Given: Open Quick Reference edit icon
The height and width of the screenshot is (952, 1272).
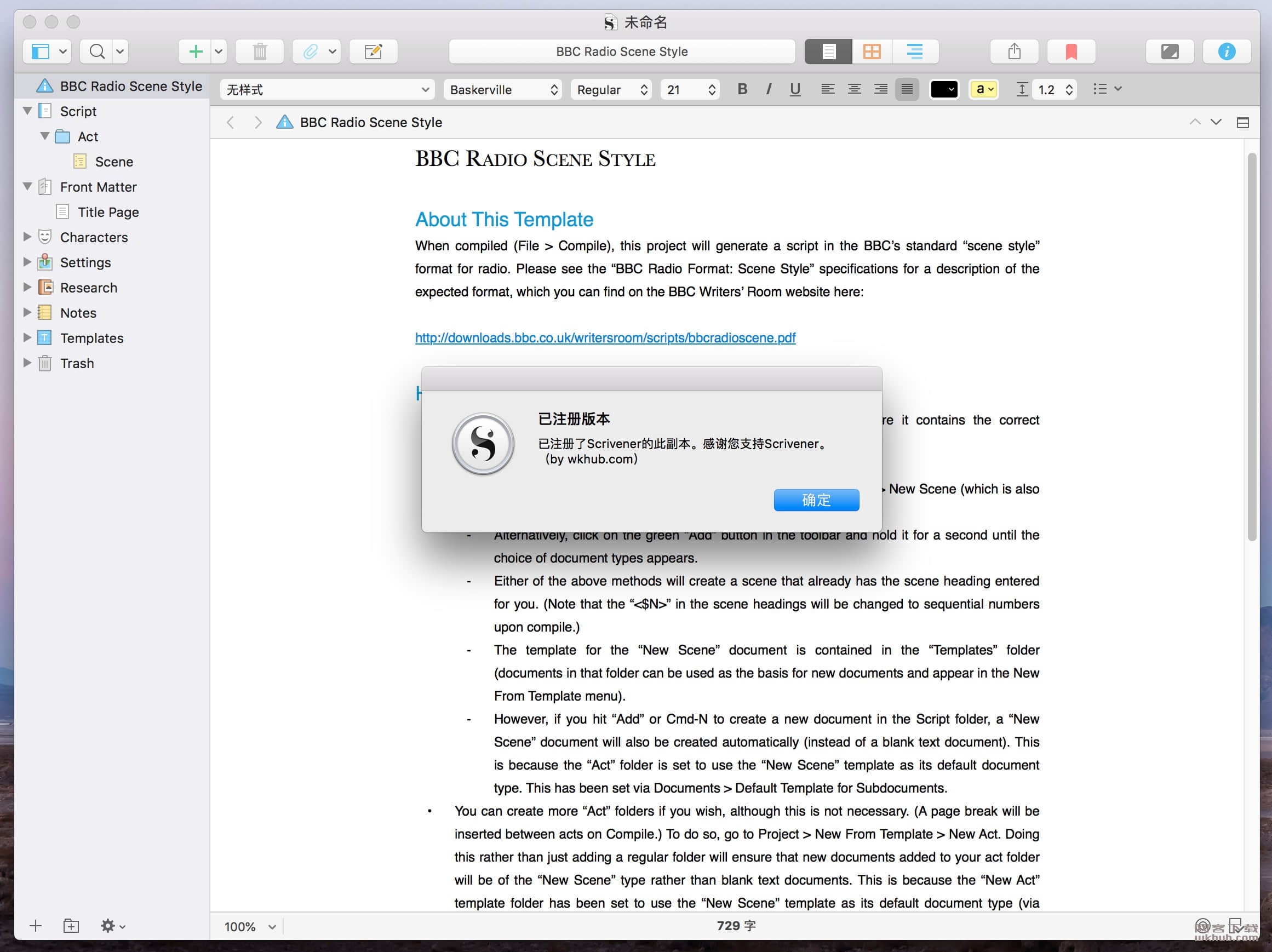Looking at the screenshot, I should 373,51.
